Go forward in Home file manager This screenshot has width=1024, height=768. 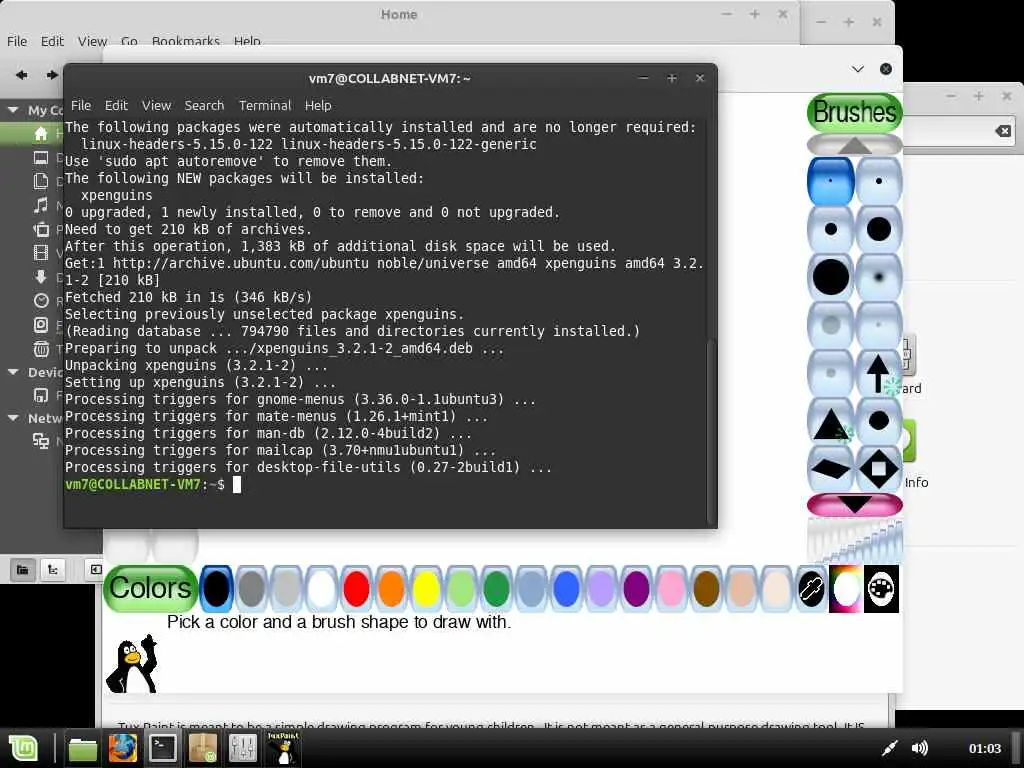pos(52,75)
